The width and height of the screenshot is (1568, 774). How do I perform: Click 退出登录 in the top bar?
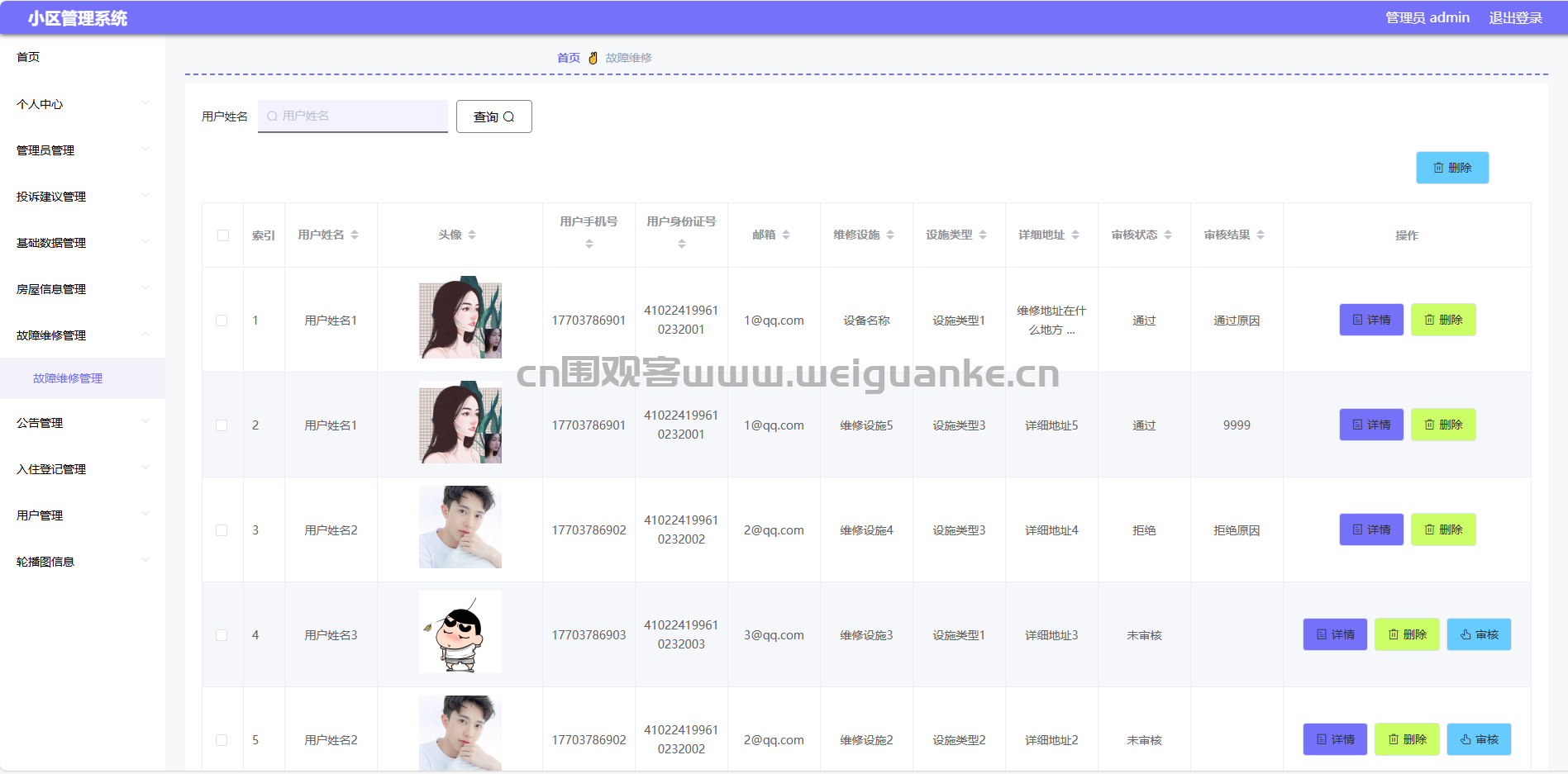click(x=1515, y=17)
